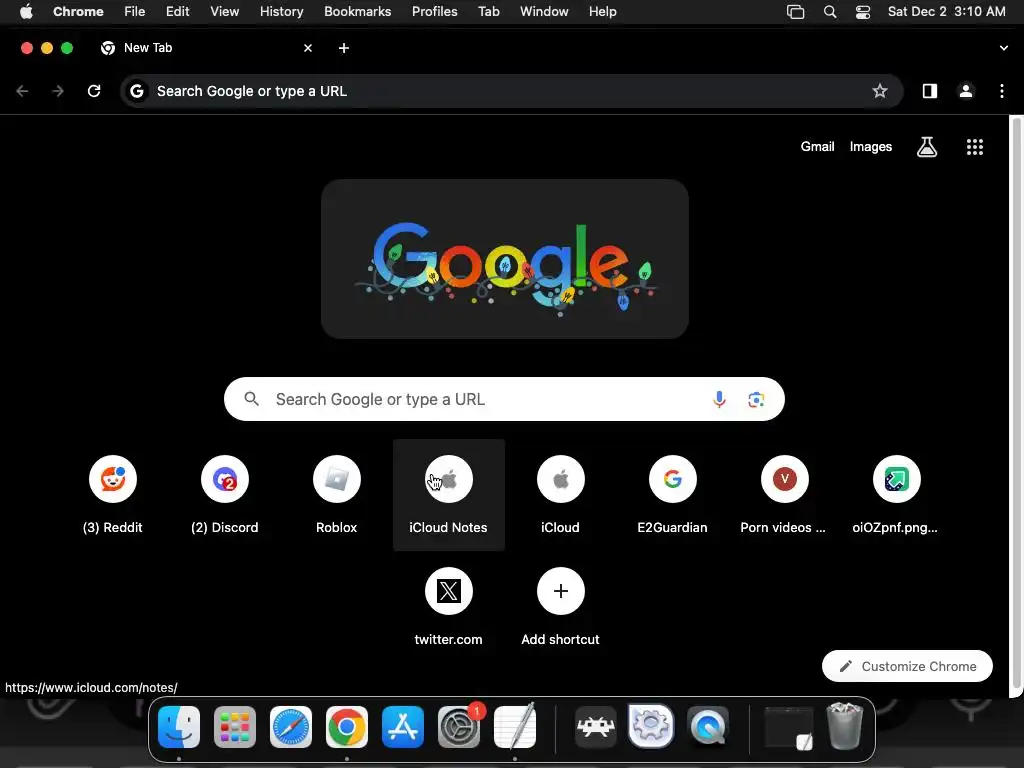
Task: Open the File menu
Action: tap(135, 12)
